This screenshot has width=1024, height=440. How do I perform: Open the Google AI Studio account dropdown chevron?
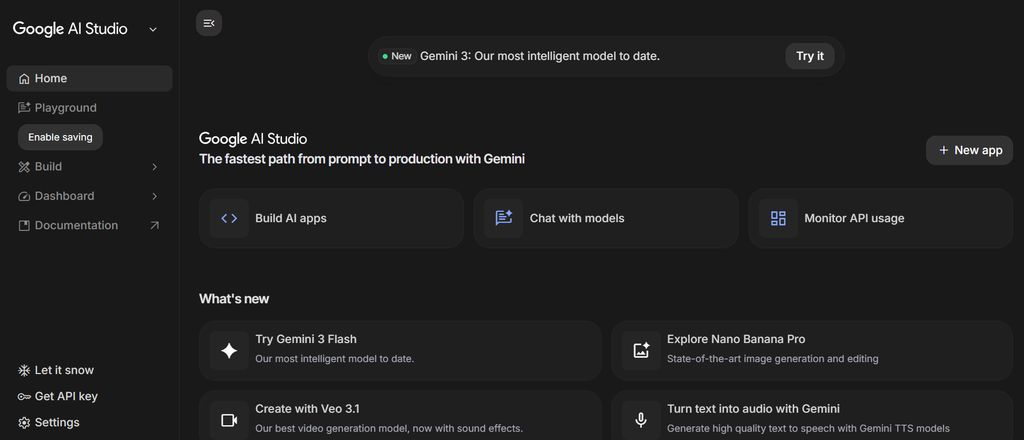153,29
